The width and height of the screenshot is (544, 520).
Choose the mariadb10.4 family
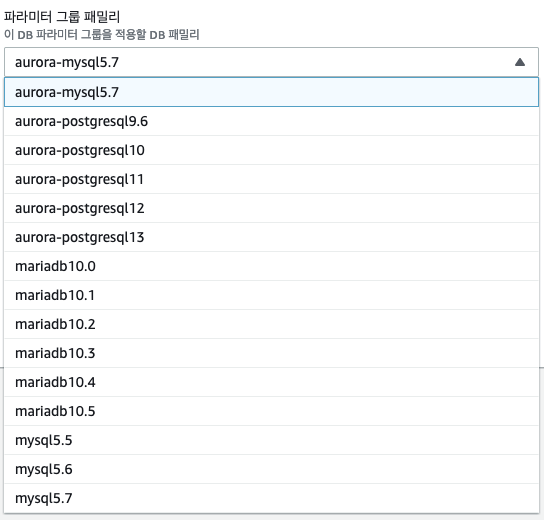coord(271,382)
